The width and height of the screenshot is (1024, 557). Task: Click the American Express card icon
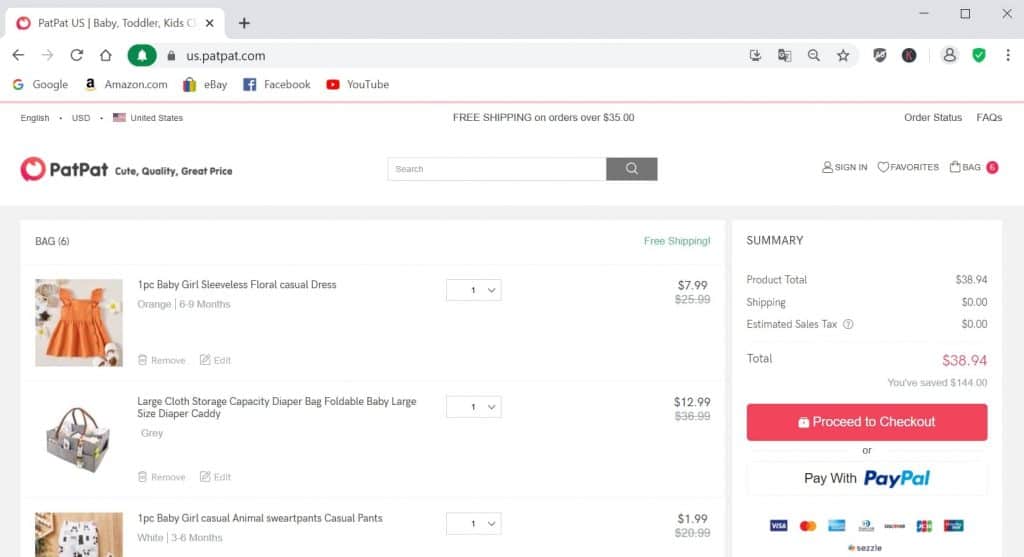click(x=837, y=526)
